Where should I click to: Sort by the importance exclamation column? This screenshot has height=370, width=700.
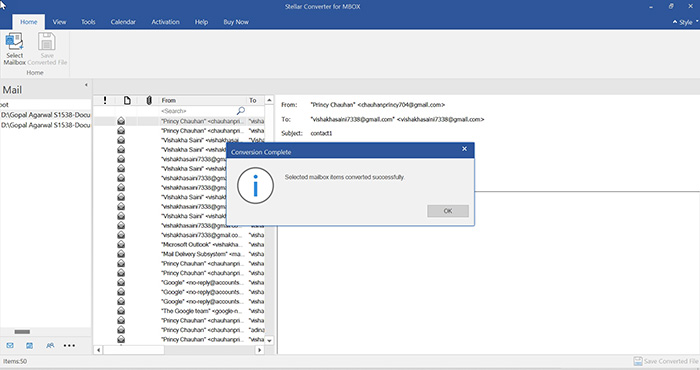point(105,100)
